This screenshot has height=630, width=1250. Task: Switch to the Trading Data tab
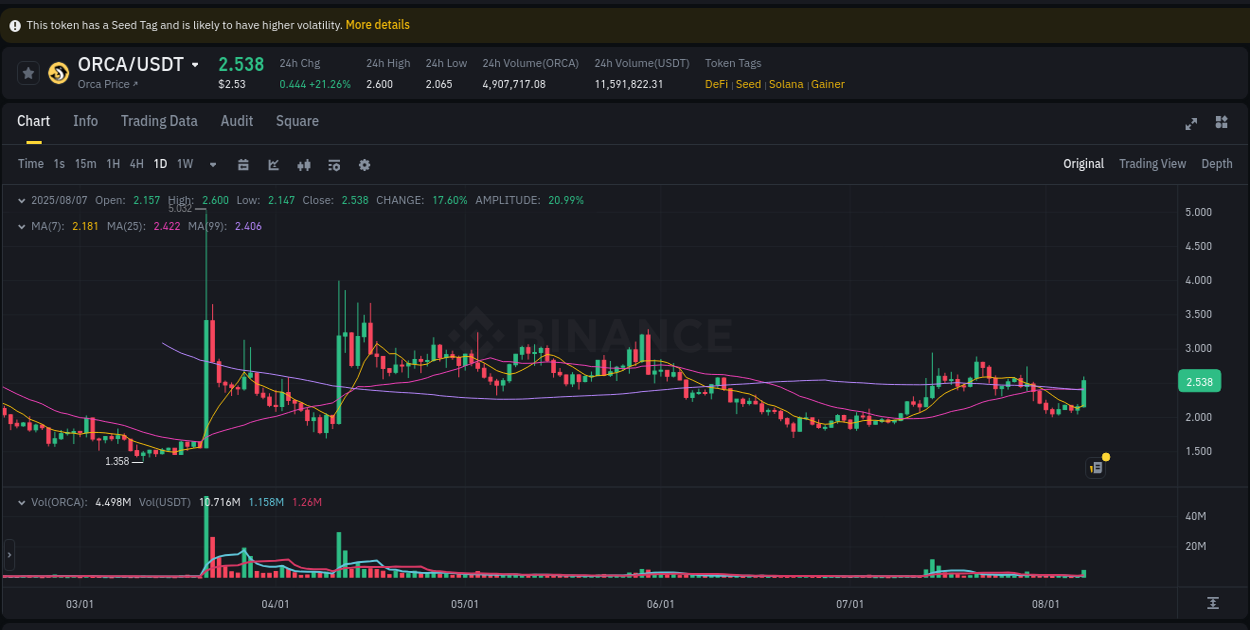tap(159, 121)
